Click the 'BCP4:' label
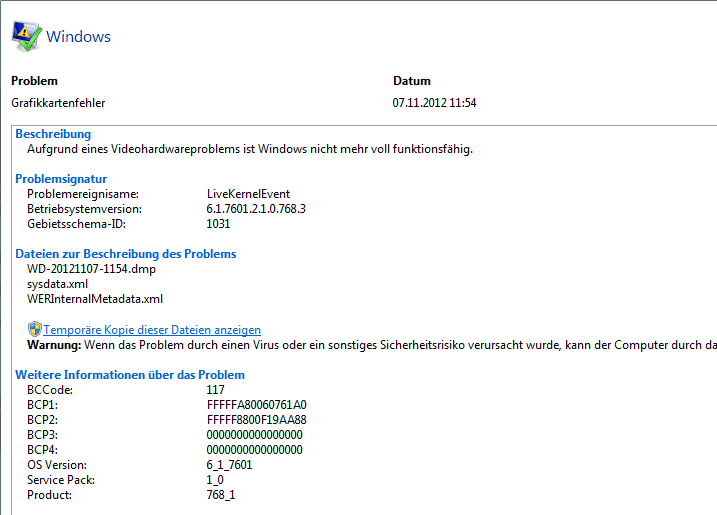 click(43, 450)
